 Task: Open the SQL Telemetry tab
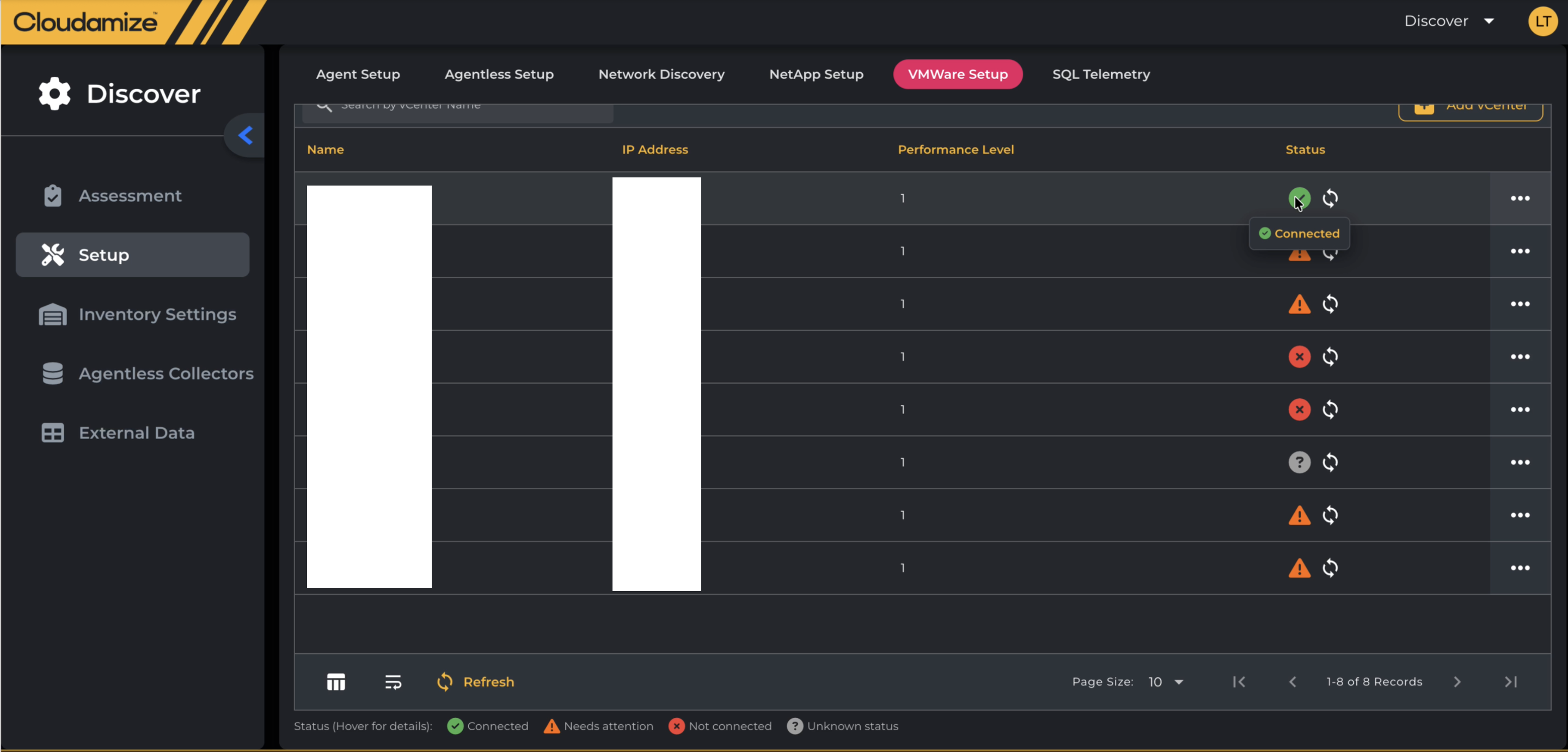(1101, 74)
